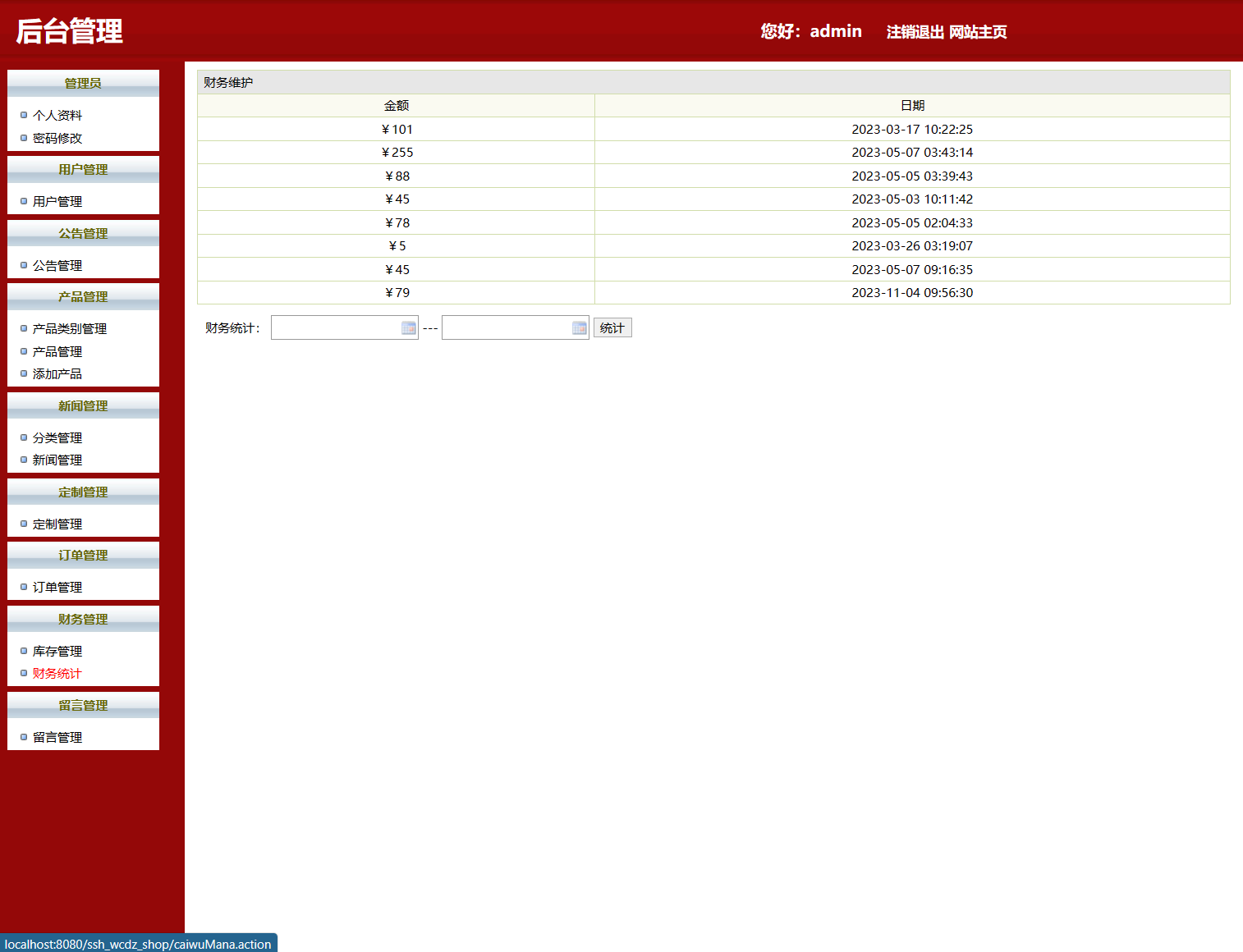Select the 定制管理 menu header
The width and height of the screenshot is (1243, 952).
pos(83,492)
